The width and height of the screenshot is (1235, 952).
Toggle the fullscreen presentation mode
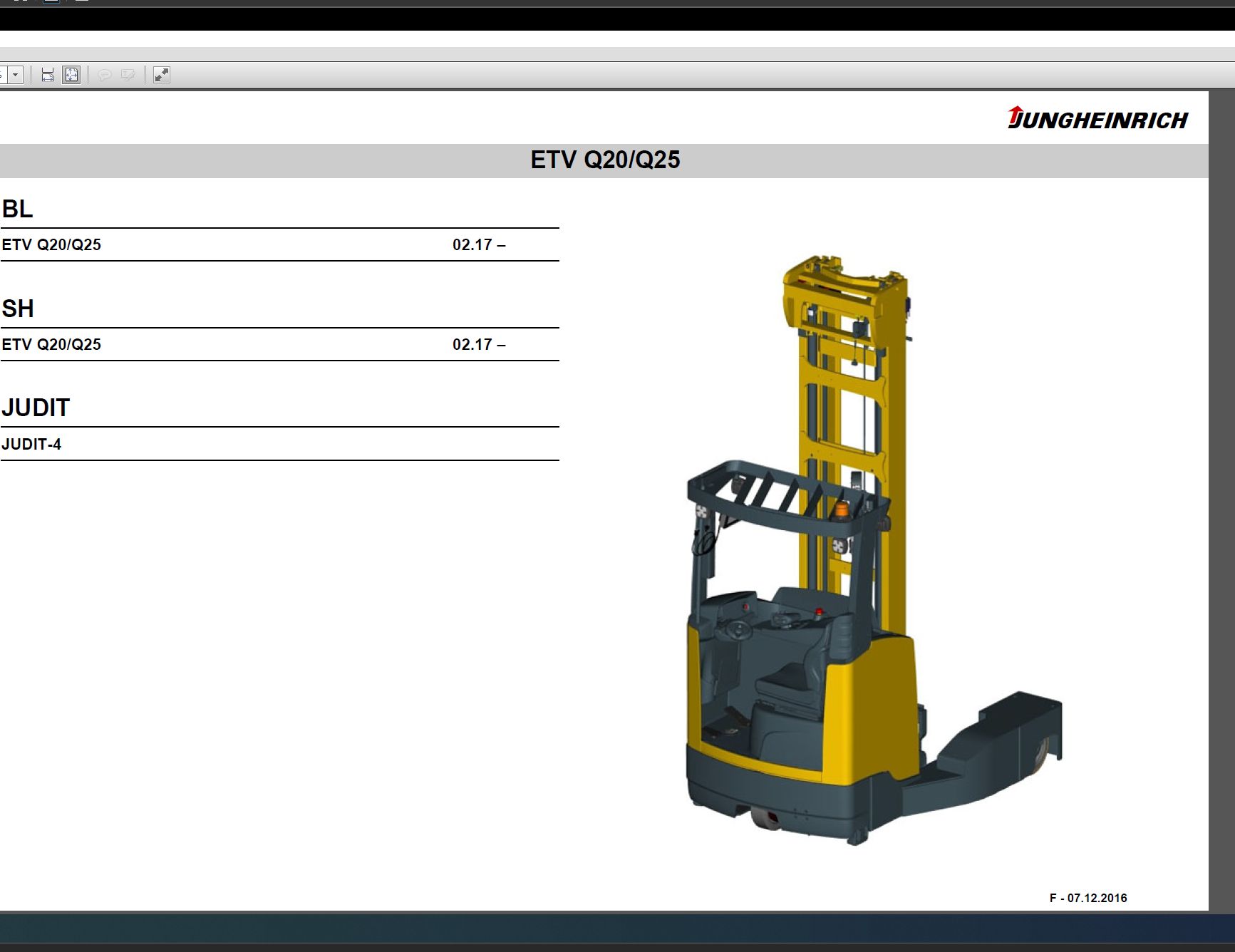tap(161, 73)
